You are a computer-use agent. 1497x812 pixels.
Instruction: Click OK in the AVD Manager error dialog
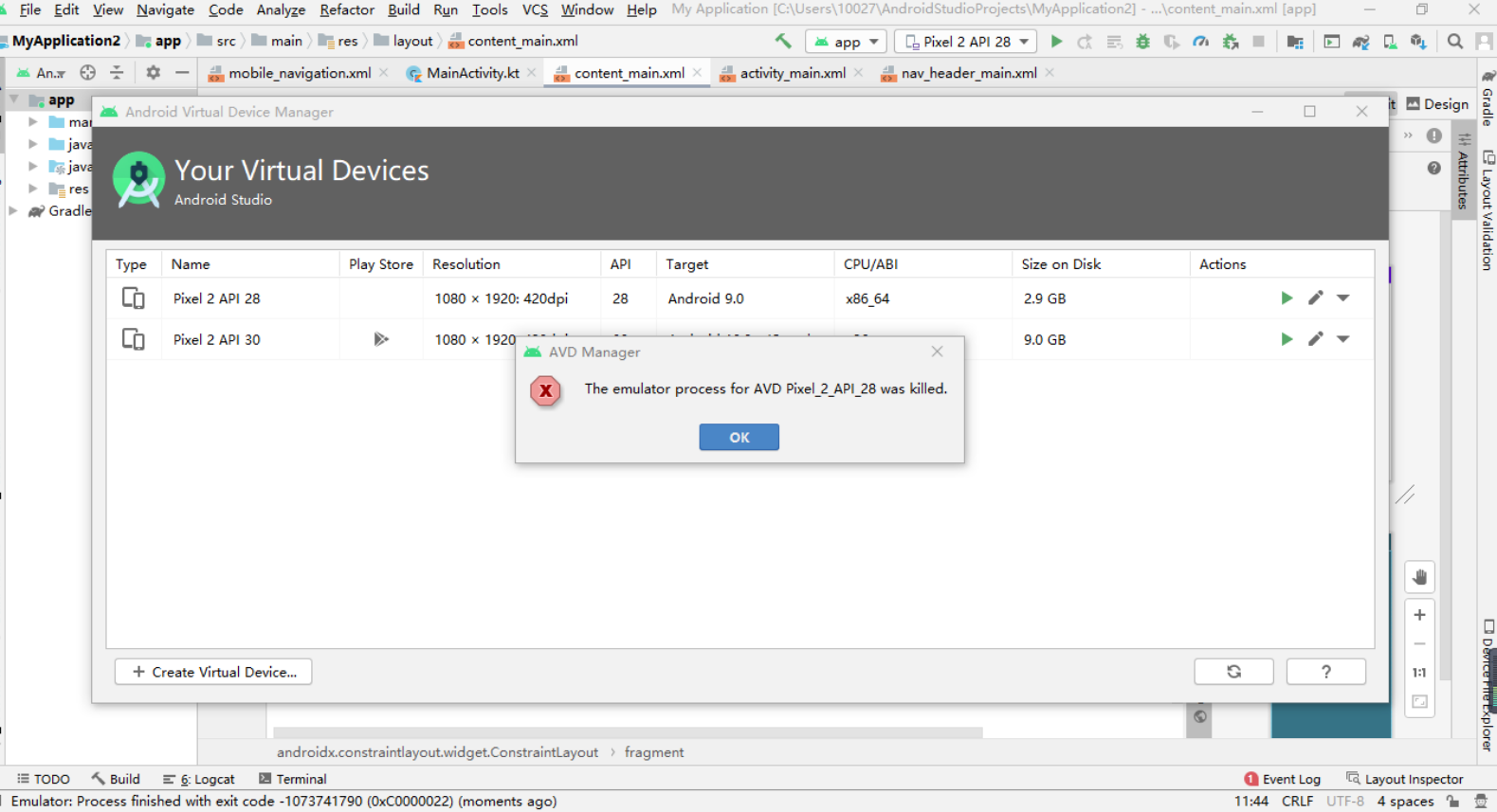(x=739, y=437)
